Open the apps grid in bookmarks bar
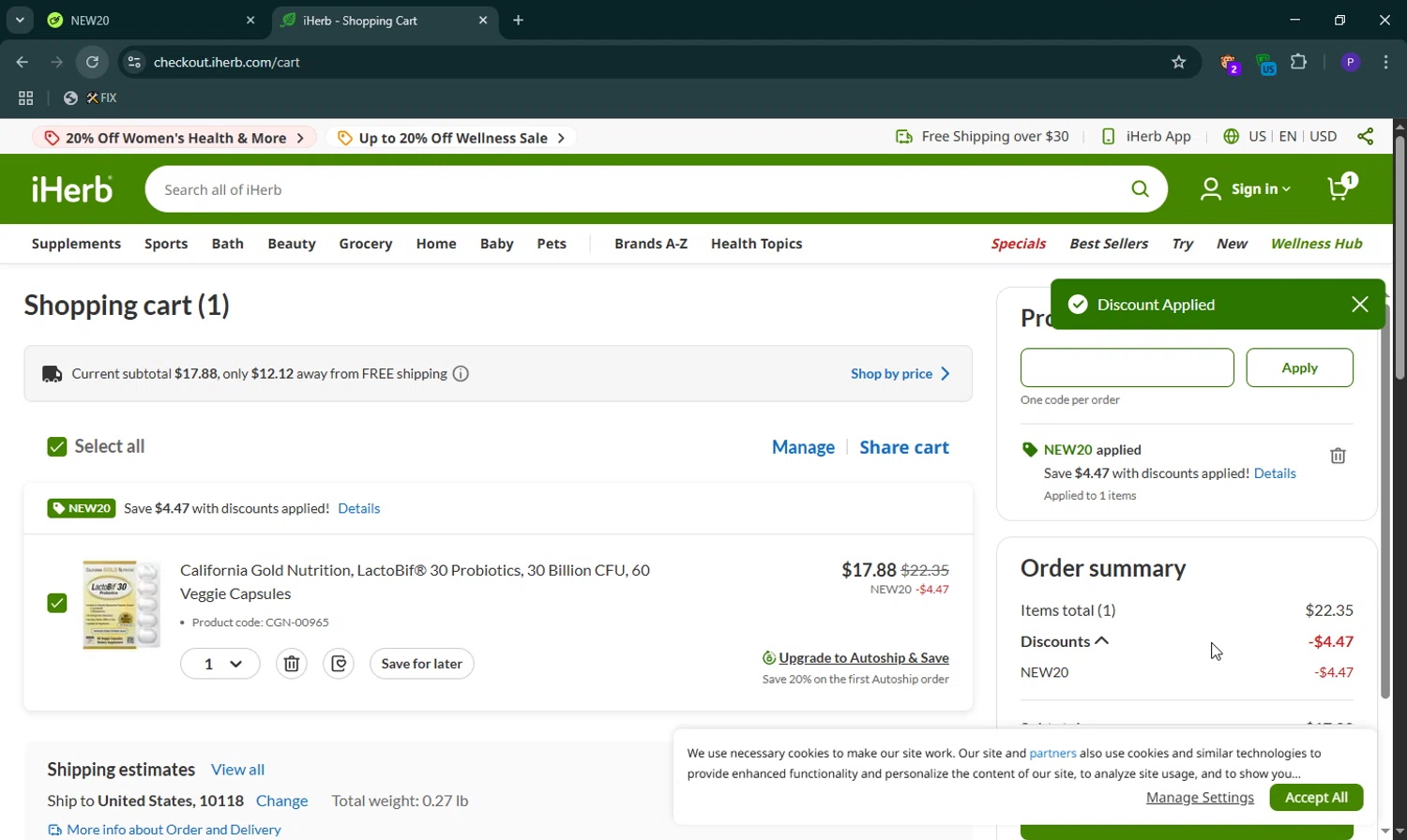 pos(25,97)
